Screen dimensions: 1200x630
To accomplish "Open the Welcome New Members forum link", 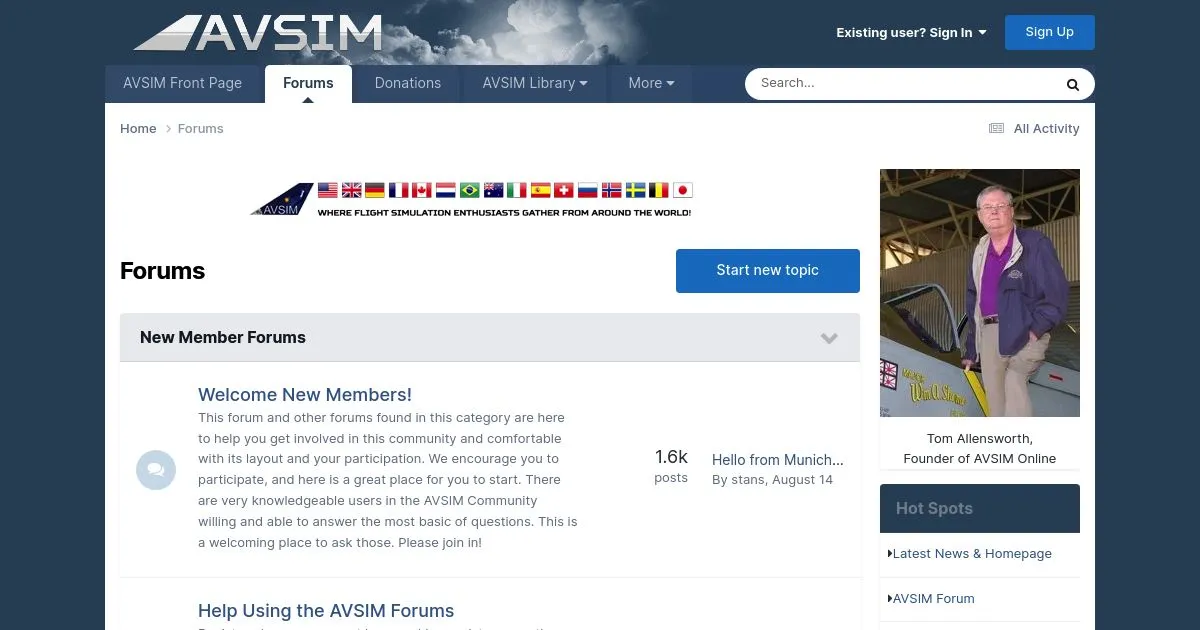I will [304, 394].
